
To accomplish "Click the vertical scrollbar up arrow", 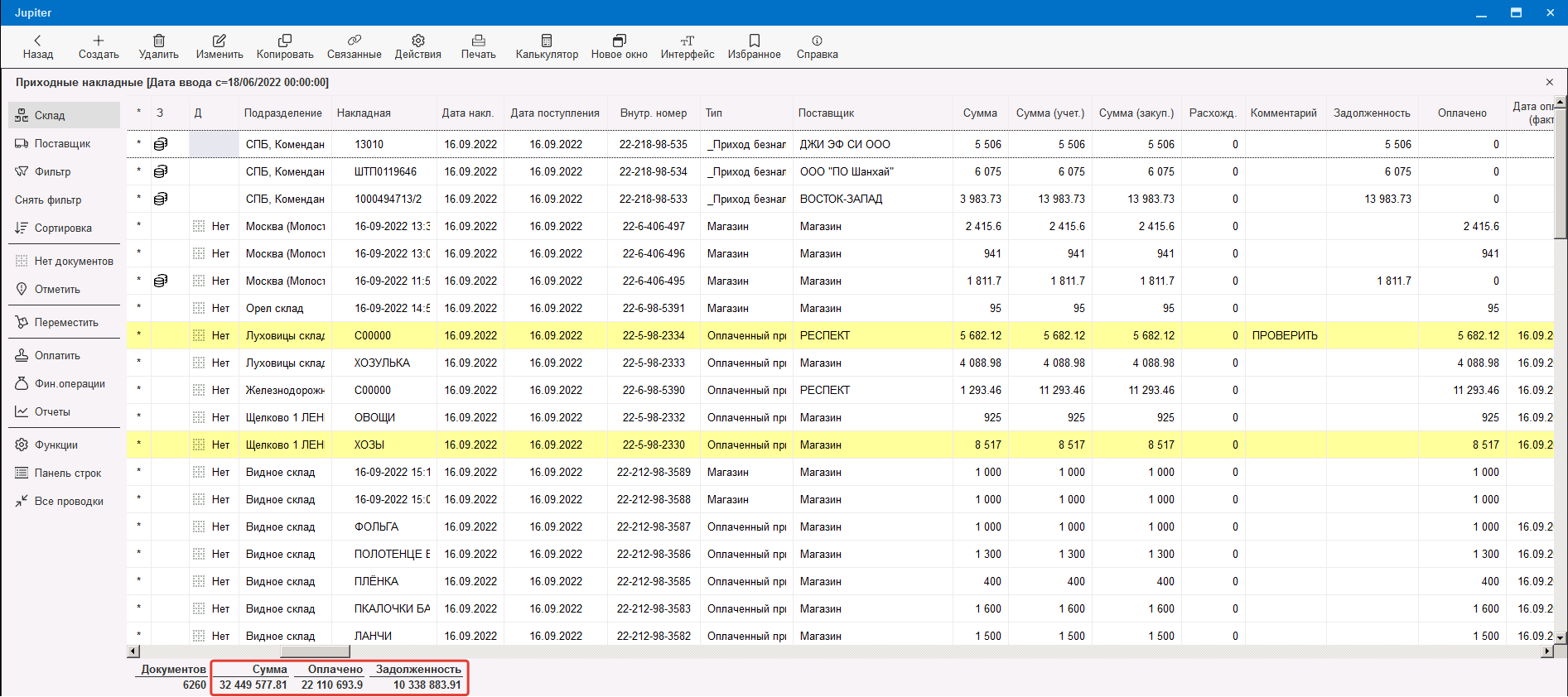I will click(1561, 103).
